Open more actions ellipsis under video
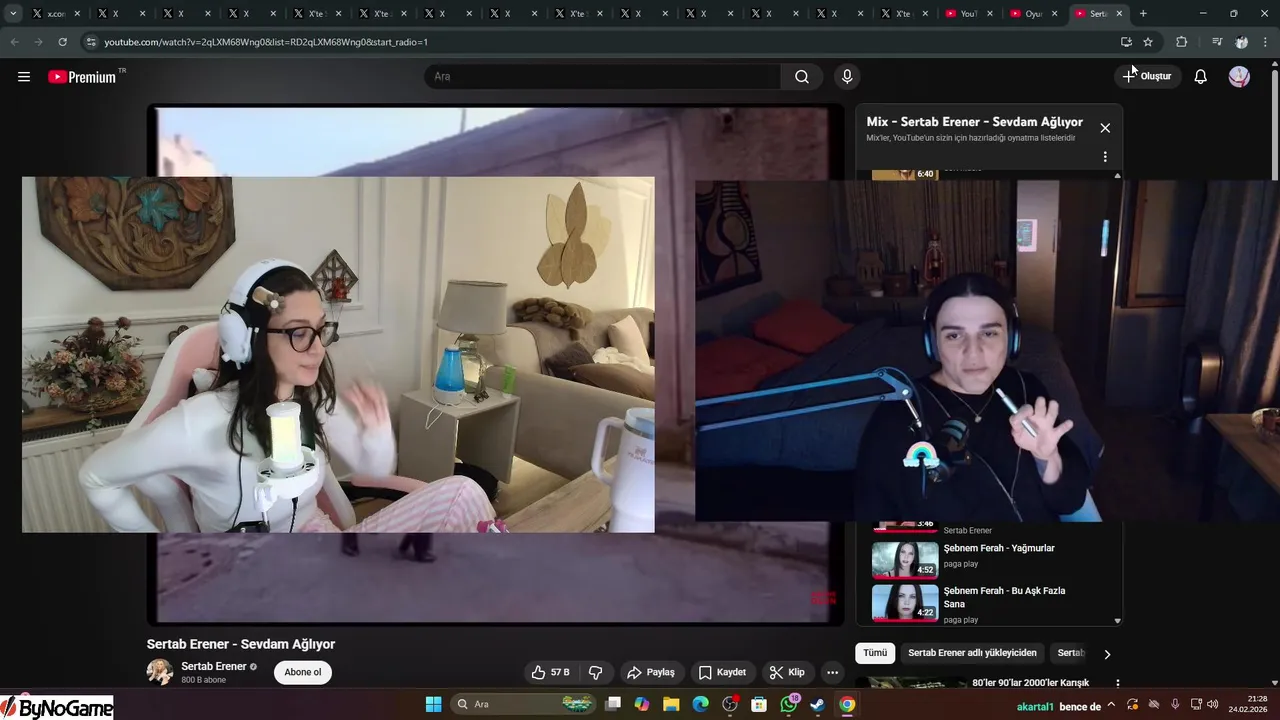The height and width of the screenshot is (720, 1280). [x=832, y=672]
